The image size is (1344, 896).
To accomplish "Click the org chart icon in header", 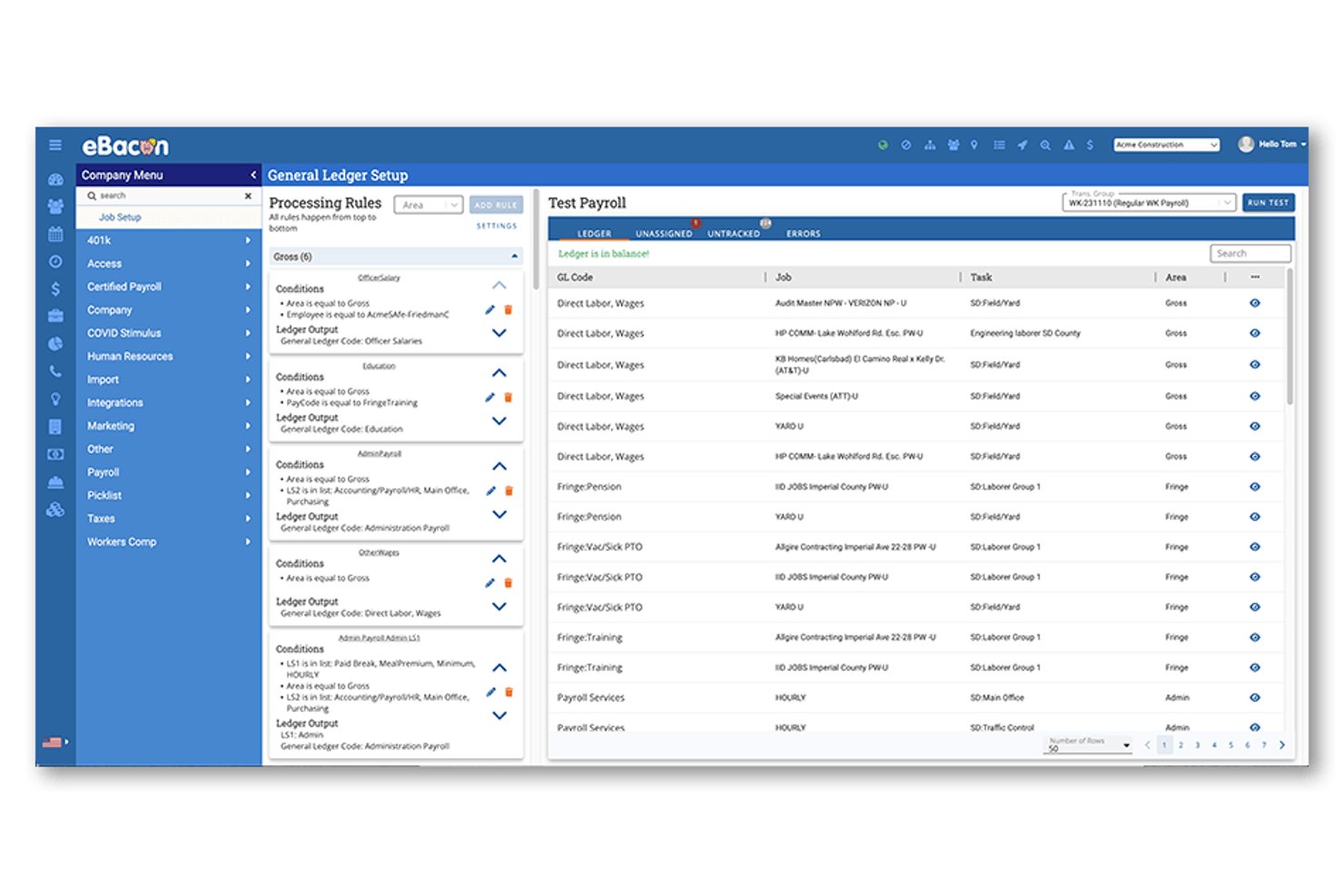I will point(930,145).
